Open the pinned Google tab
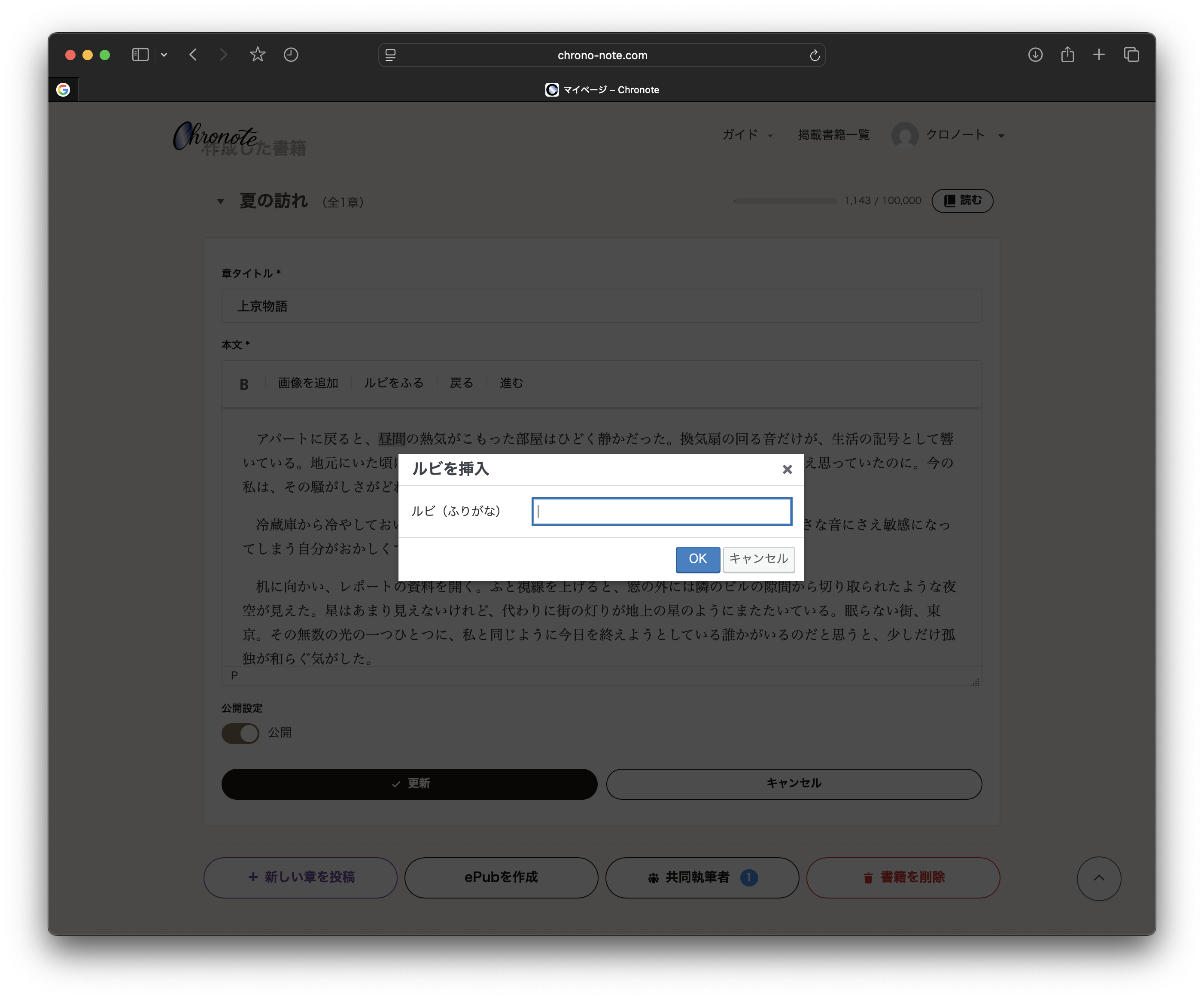The width and height of the screenshot is (1204, 999). click(x=63, y=89)
